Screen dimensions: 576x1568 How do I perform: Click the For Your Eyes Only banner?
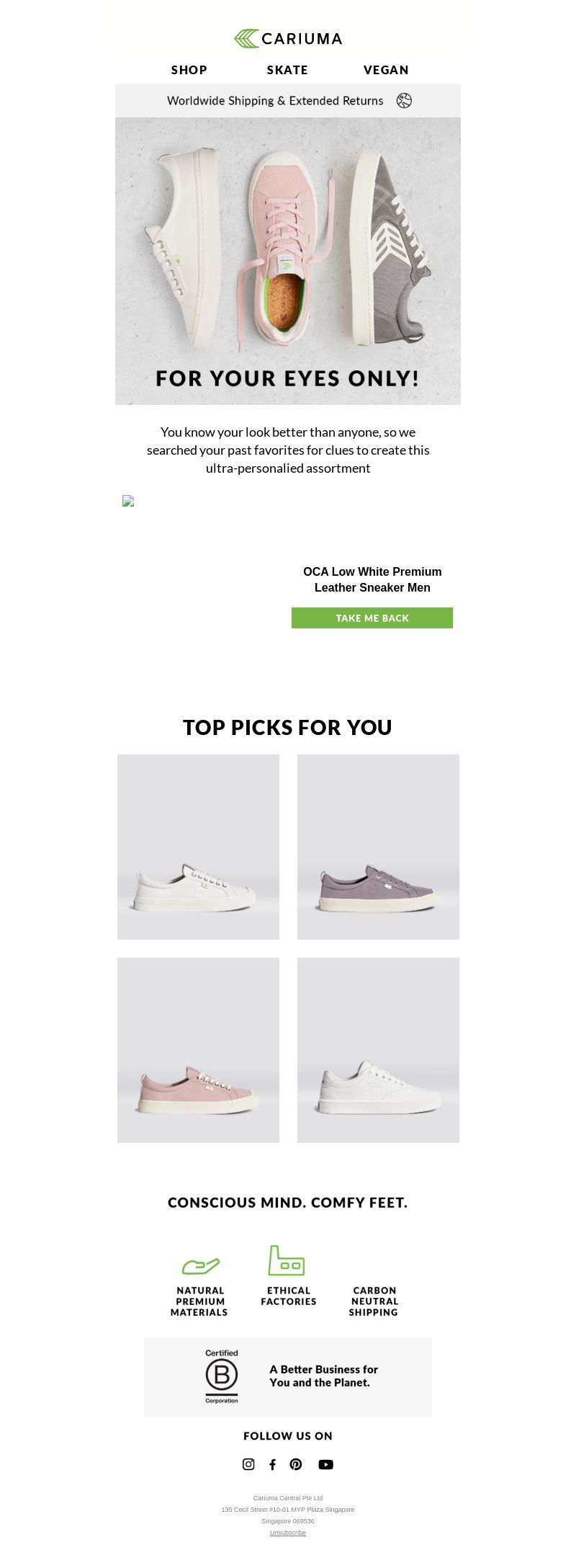click(288, 261)
